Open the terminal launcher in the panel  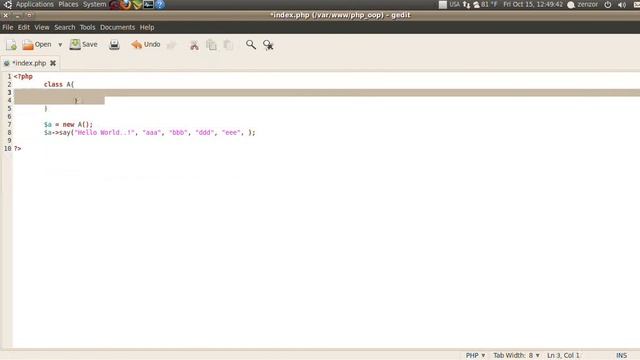[149, 4]
